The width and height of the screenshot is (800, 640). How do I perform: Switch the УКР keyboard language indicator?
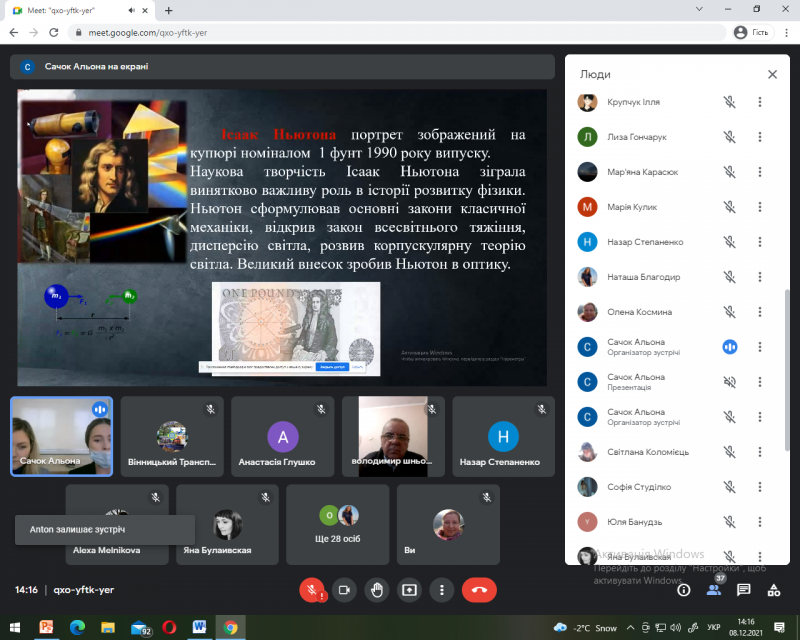[714, 627]
